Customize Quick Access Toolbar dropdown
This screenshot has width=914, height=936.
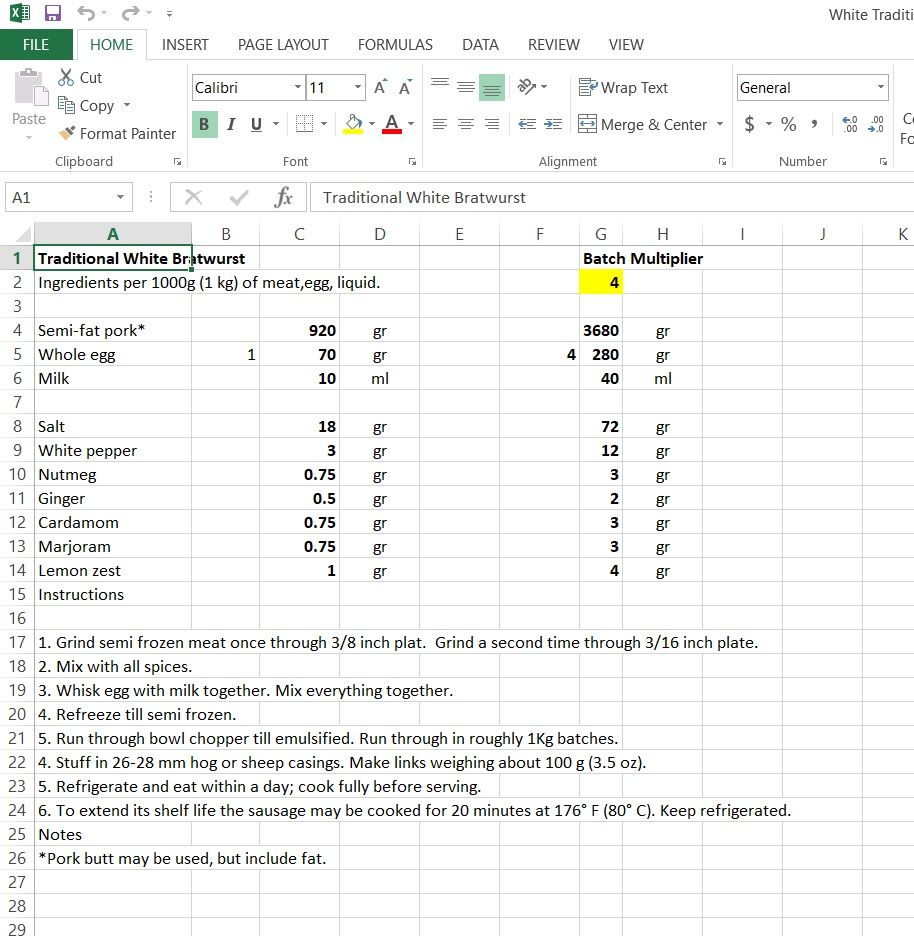(x=170, y=13)
